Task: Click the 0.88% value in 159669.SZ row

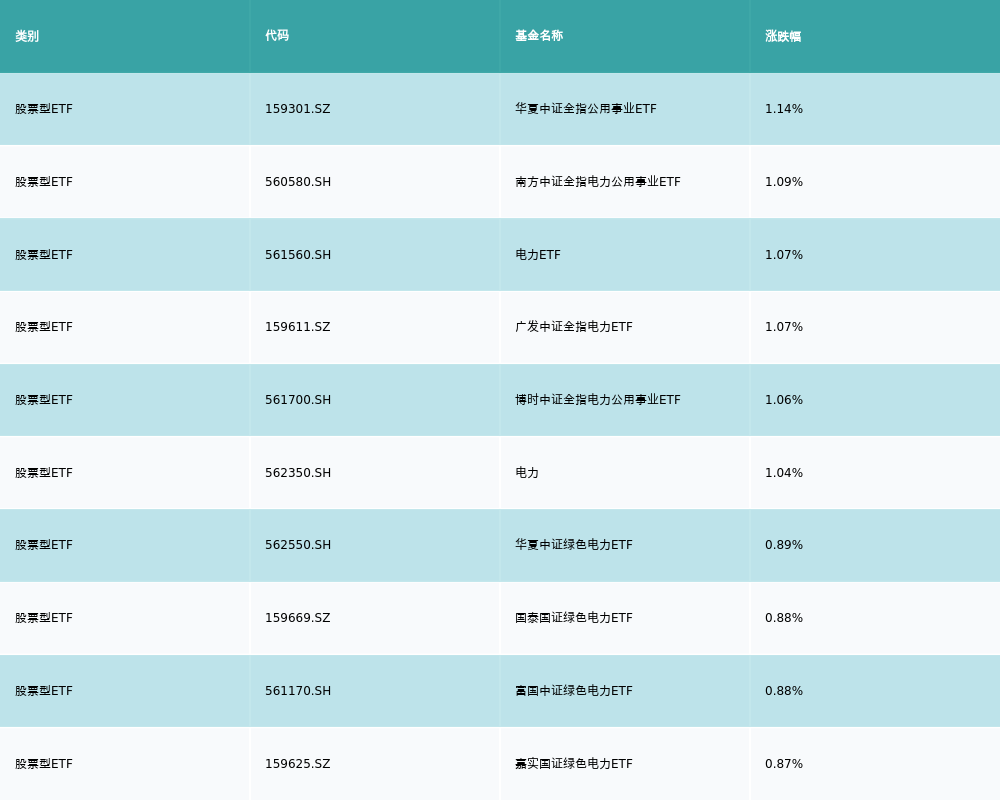Action: coord(784,618)
